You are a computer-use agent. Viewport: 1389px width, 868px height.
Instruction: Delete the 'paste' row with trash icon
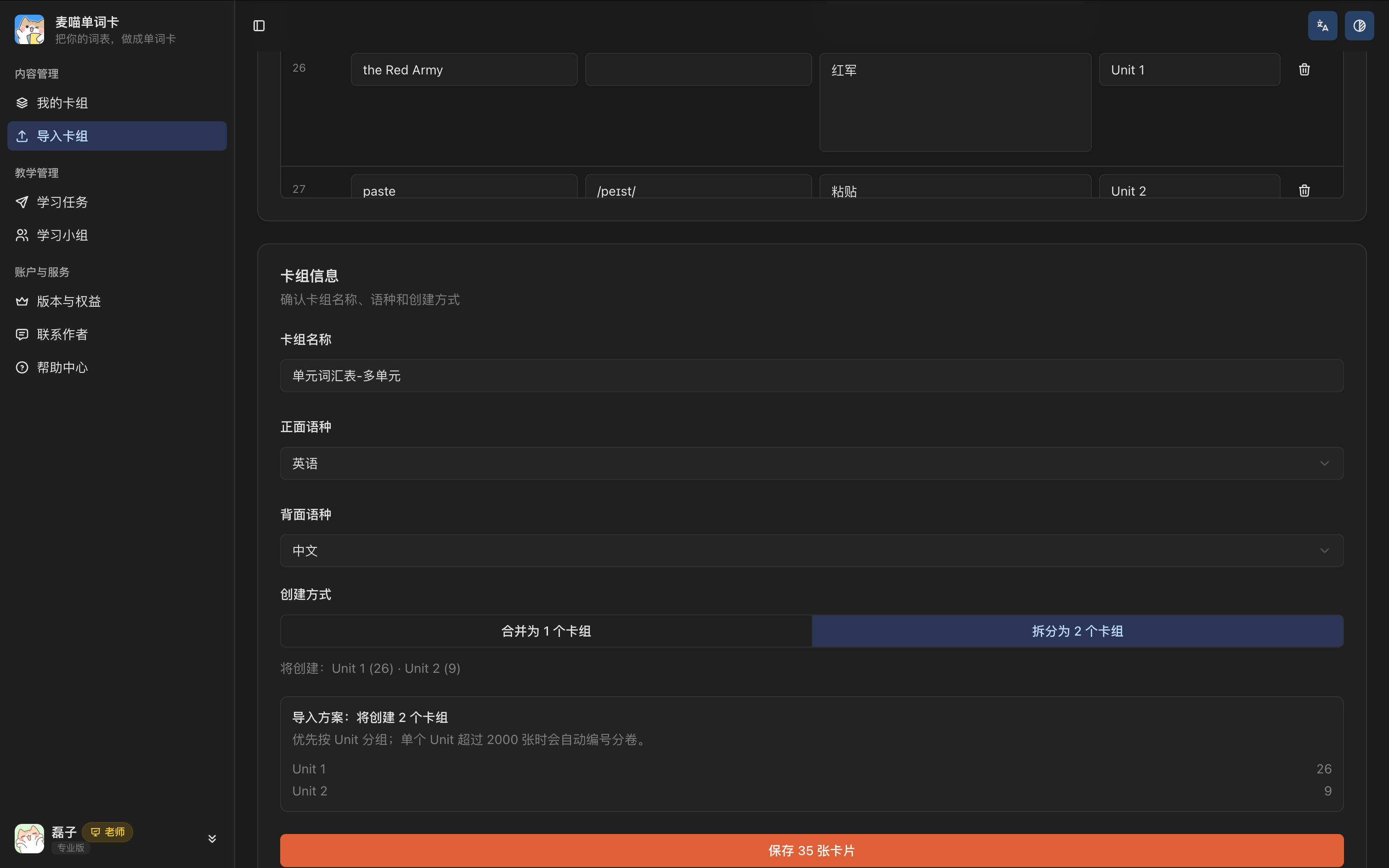tap(1304, 190)
